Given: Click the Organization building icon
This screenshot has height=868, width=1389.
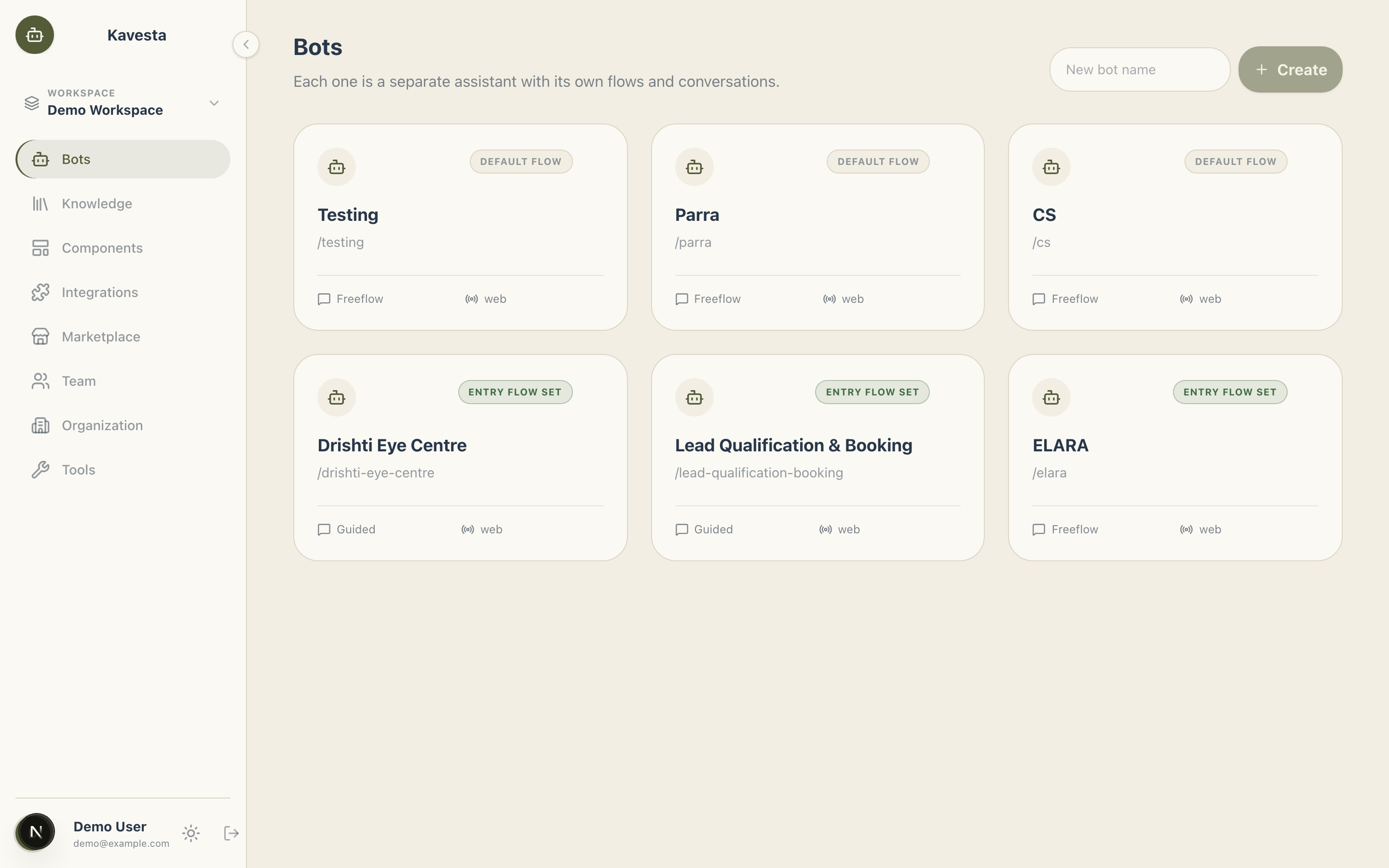Looking at the screenshot, I should [40, 425].
